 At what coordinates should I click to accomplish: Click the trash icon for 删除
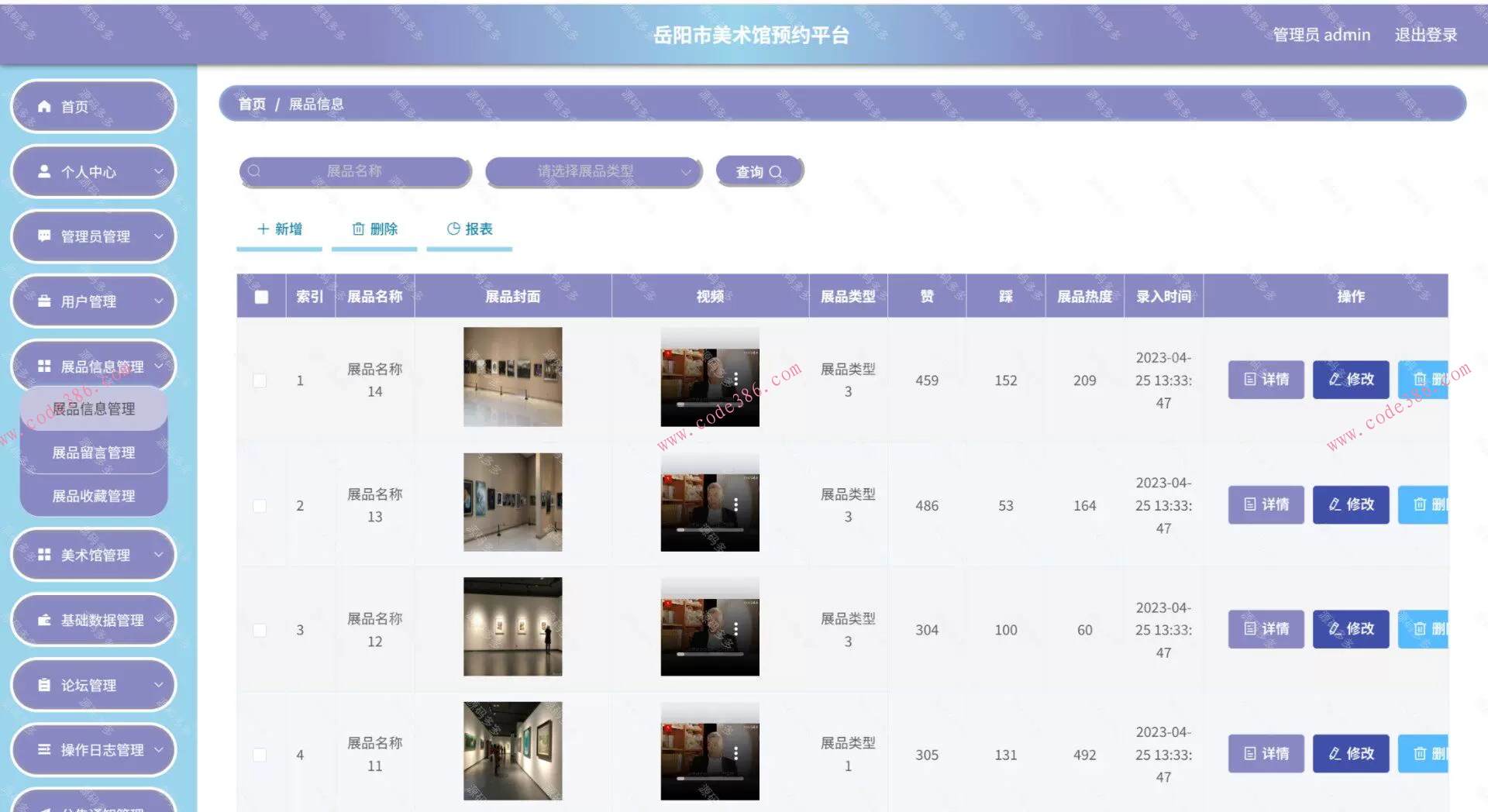pos(358,229)
